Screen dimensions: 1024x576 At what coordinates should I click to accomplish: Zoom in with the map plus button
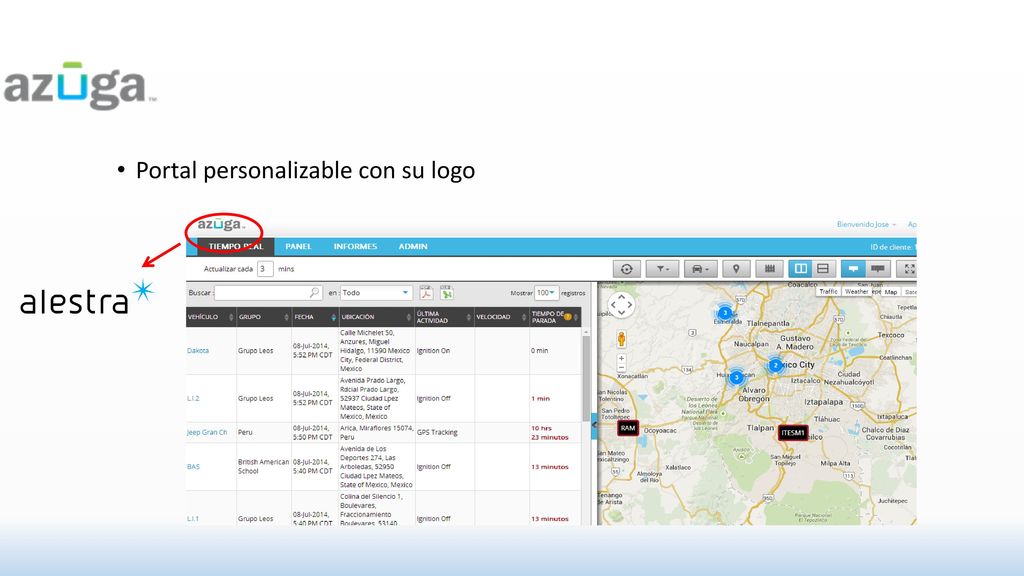621,358
